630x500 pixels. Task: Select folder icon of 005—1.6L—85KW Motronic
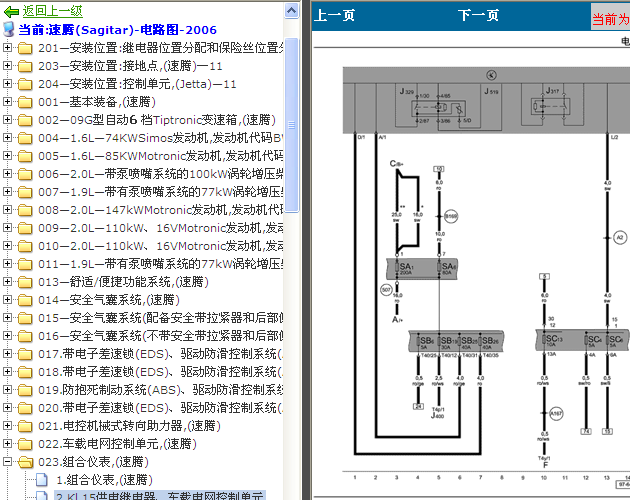click(25, 156)
